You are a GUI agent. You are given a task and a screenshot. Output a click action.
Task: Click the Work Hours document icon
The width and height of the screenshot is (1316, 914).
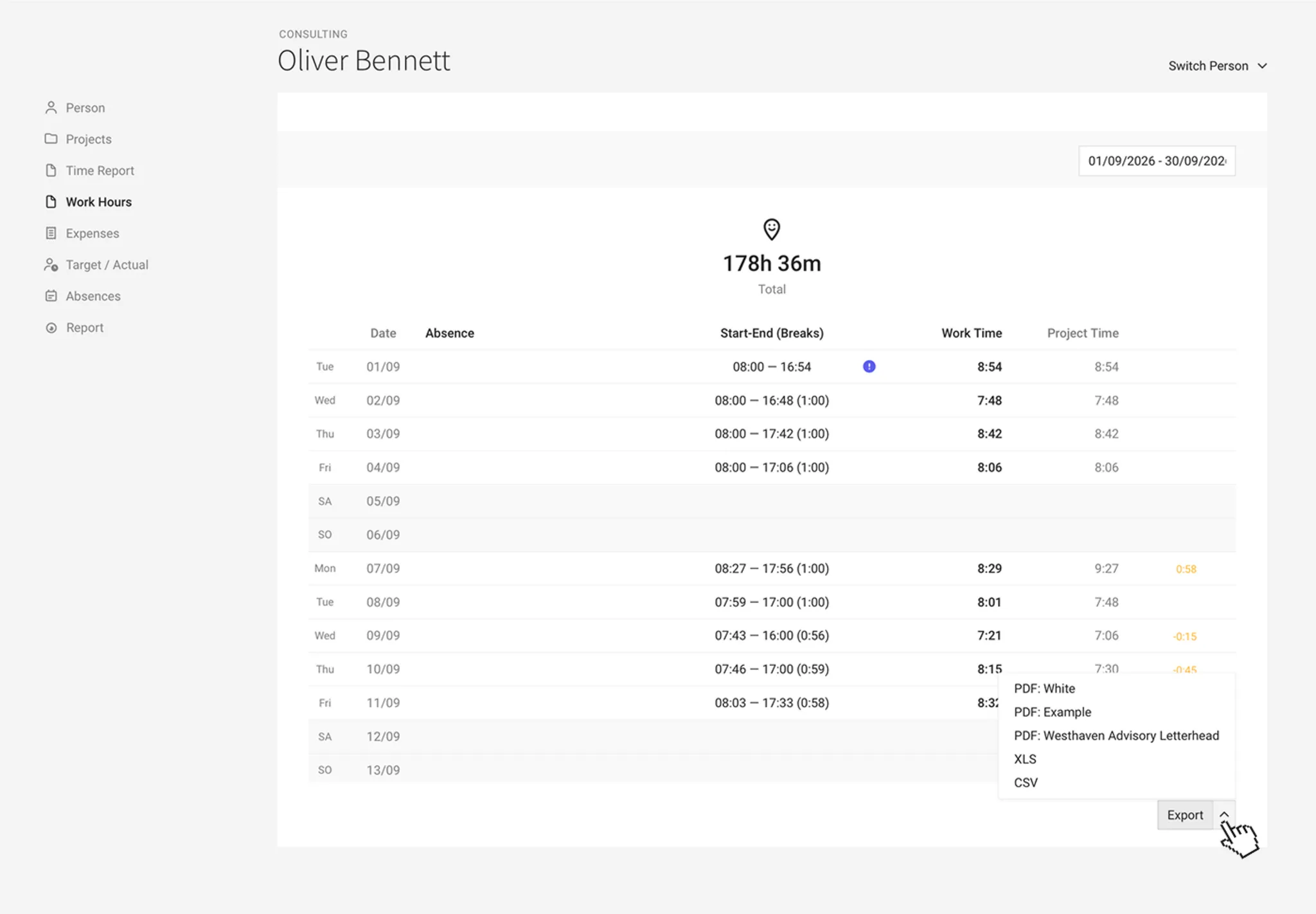pos(51,202)
